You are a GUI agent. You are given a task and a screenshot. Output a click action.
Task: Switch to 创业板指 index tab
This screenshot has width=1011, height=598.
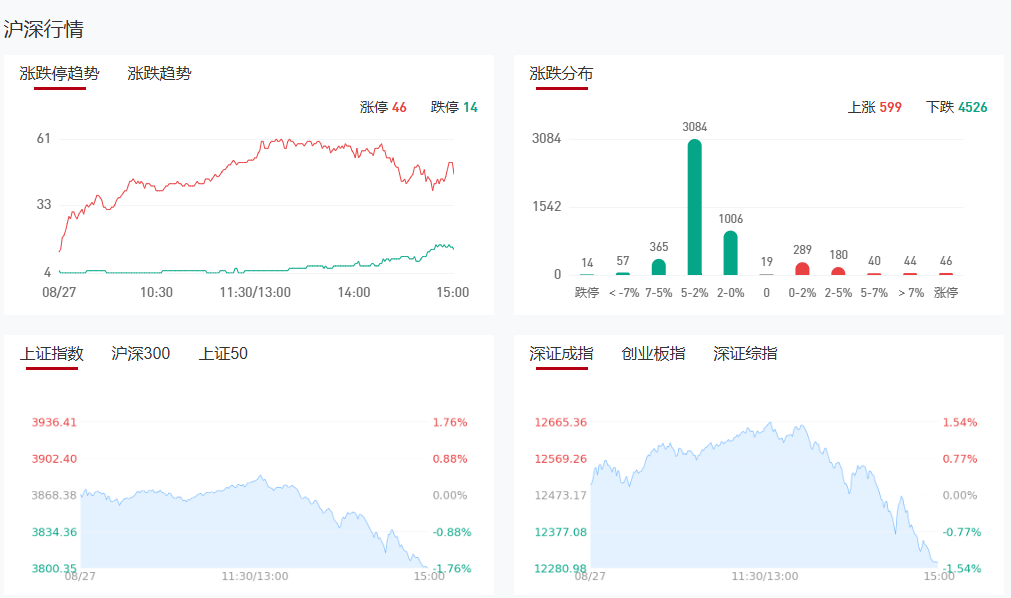(653, 354)
